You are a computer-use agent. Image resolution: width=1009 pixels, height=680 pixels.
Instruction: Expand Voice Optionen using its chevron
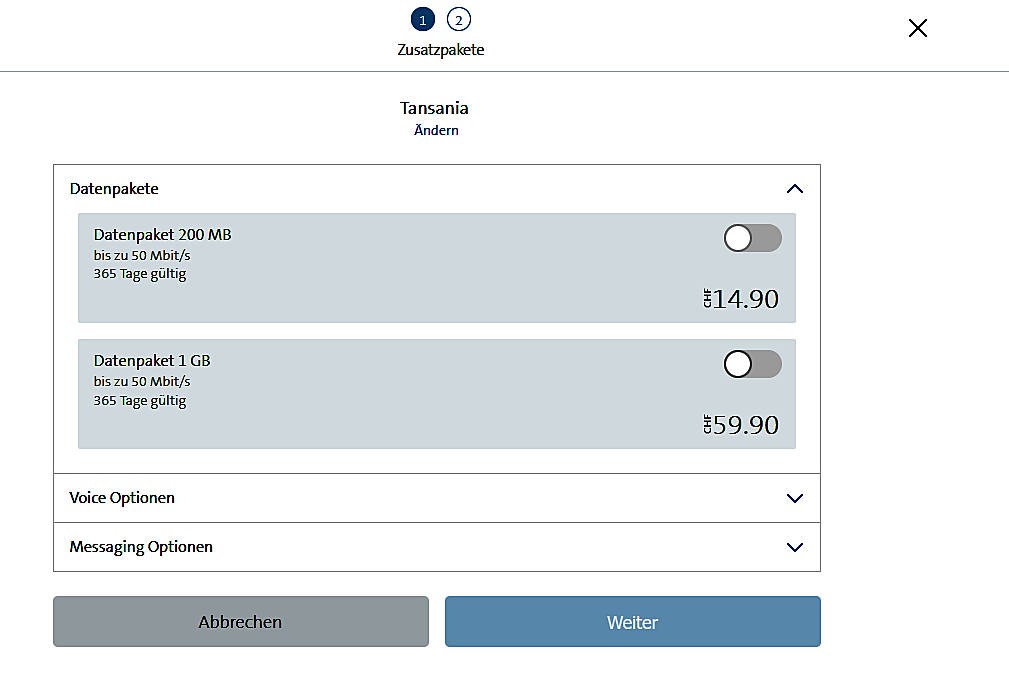point(795,498)
